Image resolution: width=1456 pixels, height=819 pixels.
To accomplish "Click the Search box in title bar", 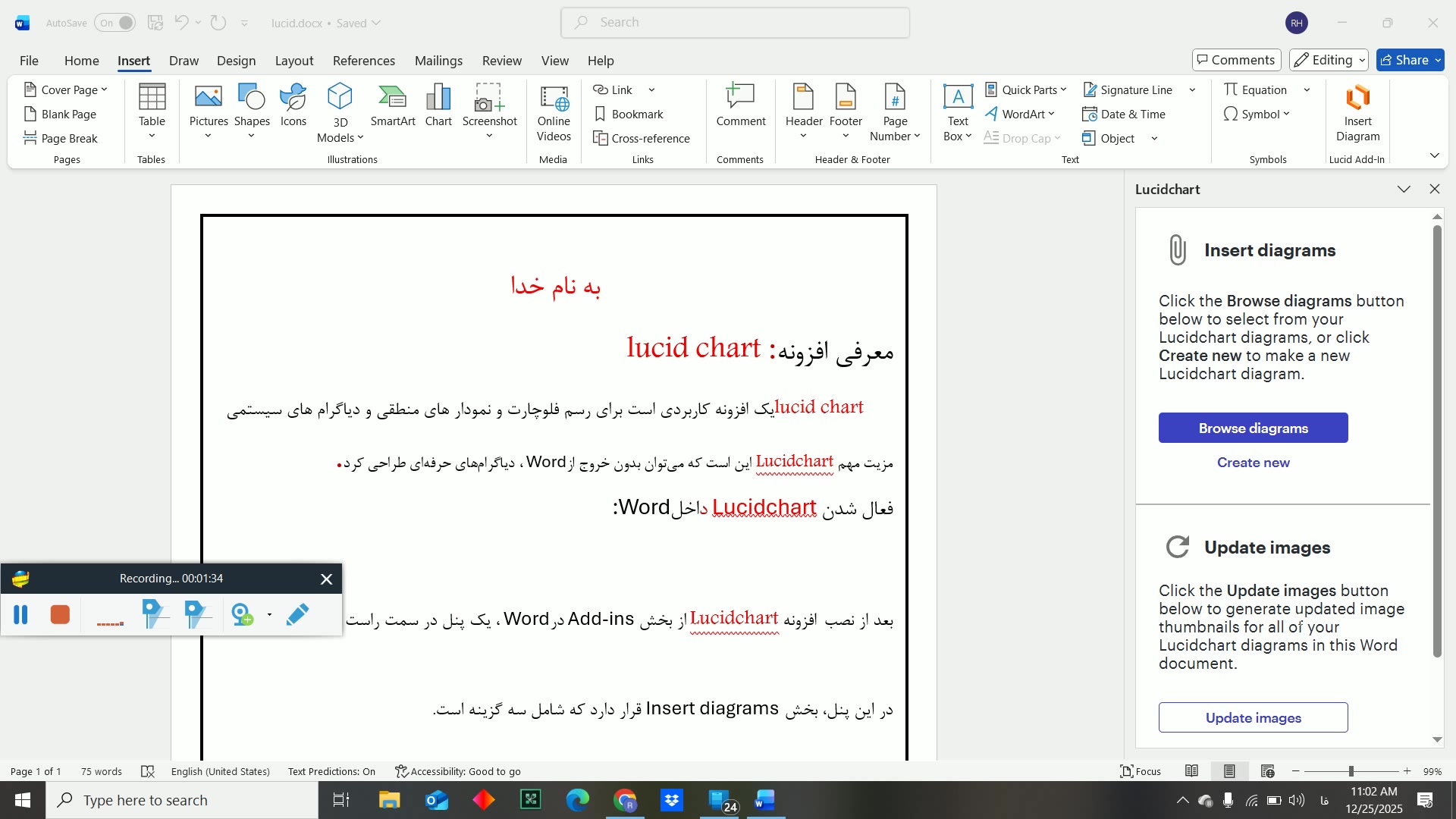I will (734, 23).
